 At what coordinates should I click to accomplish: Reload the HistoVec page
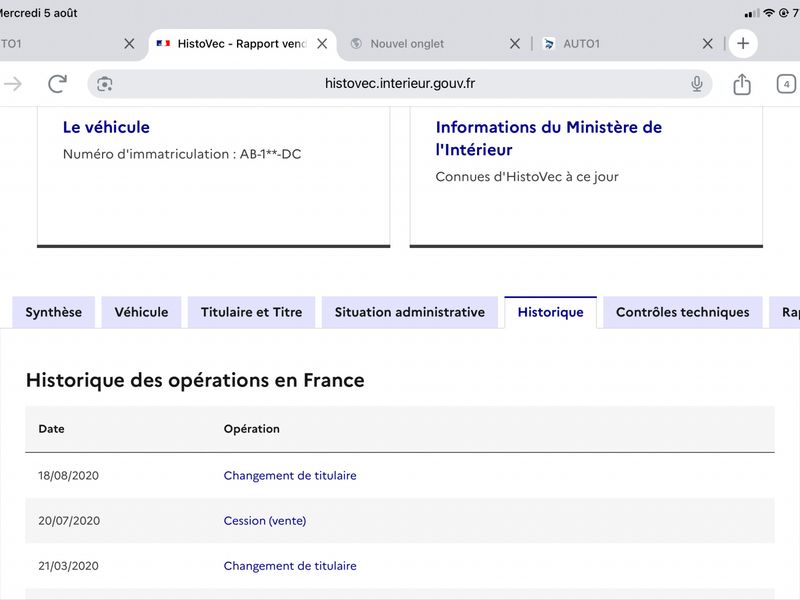tap(57, 84)
